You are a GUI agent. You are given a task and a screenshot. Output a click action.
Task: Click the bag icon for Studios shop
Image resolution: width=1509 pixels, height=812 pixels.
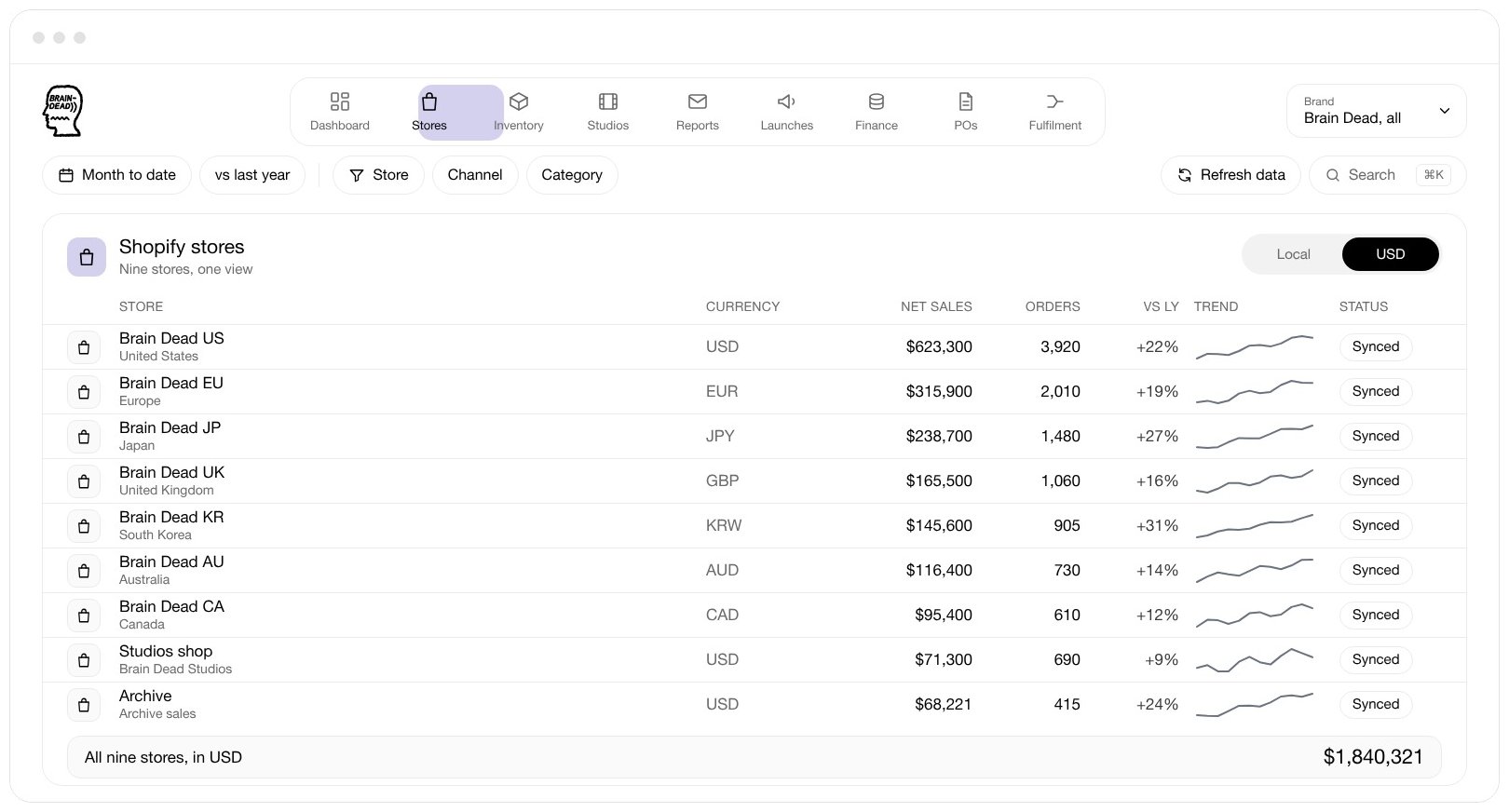coord(84,660)
